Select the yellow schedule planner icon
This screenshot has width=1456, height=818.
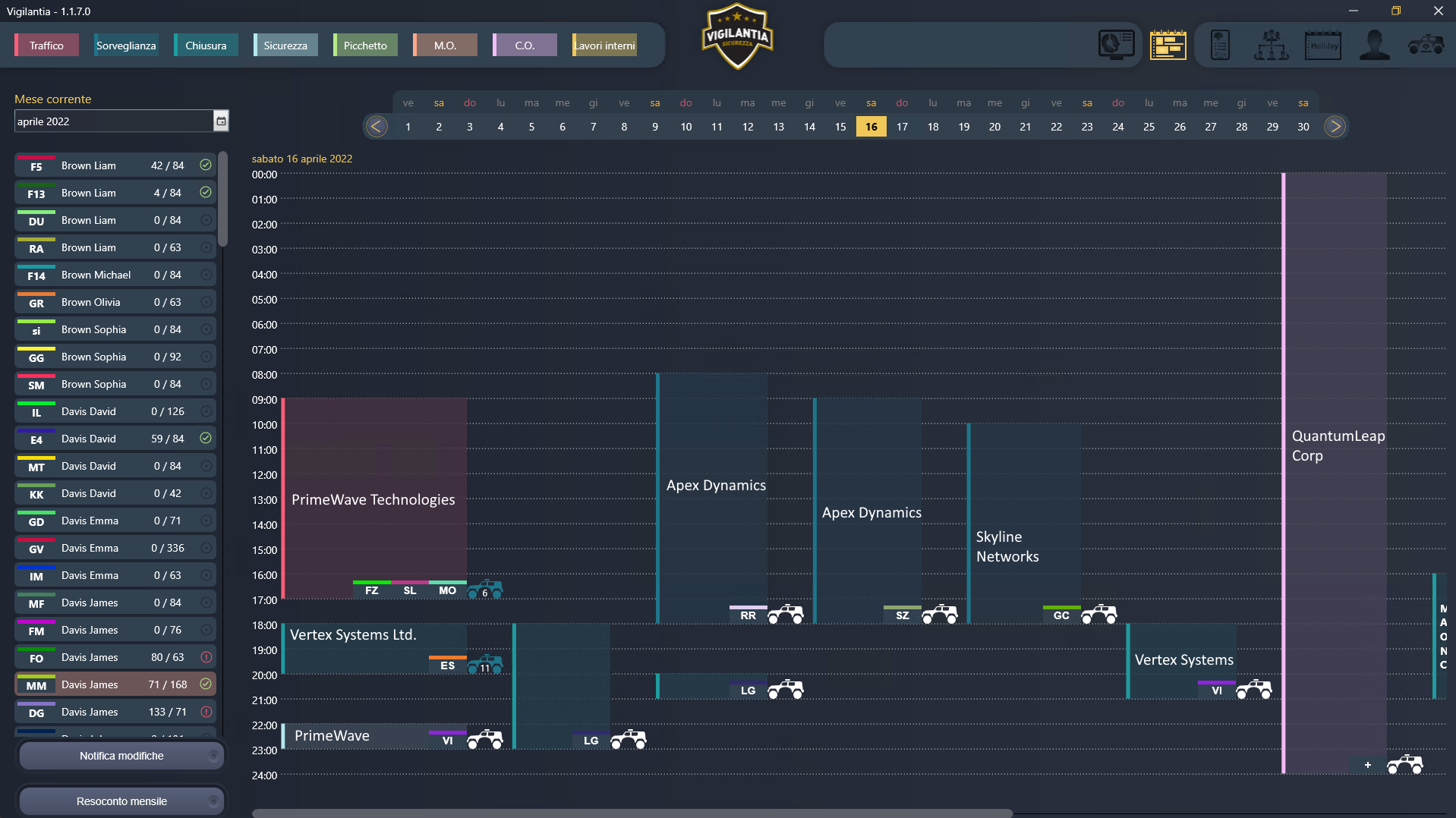pyautogui.click(x=1168, y=45)
